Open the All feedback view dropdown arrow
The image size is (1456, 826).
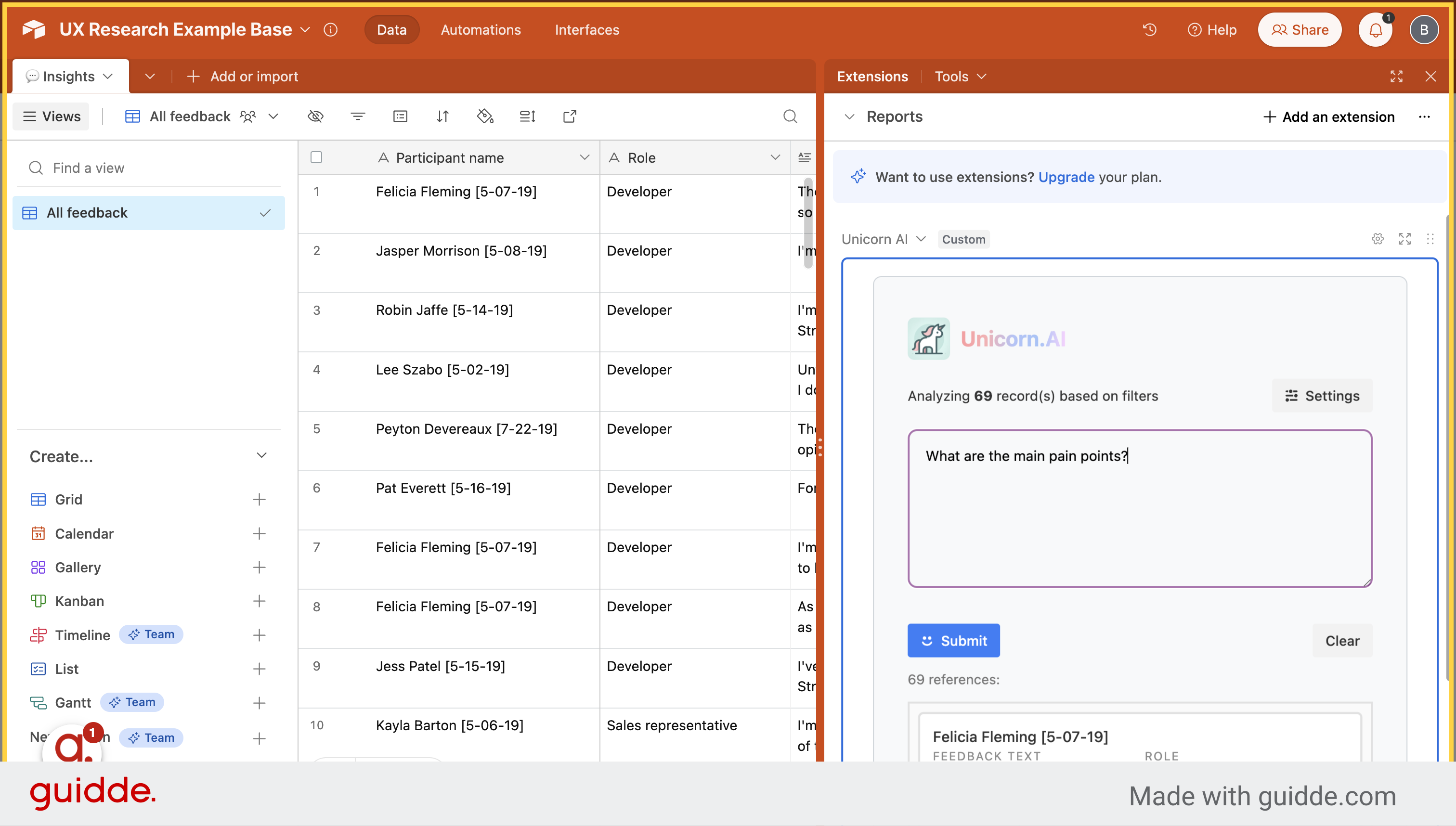273,116
